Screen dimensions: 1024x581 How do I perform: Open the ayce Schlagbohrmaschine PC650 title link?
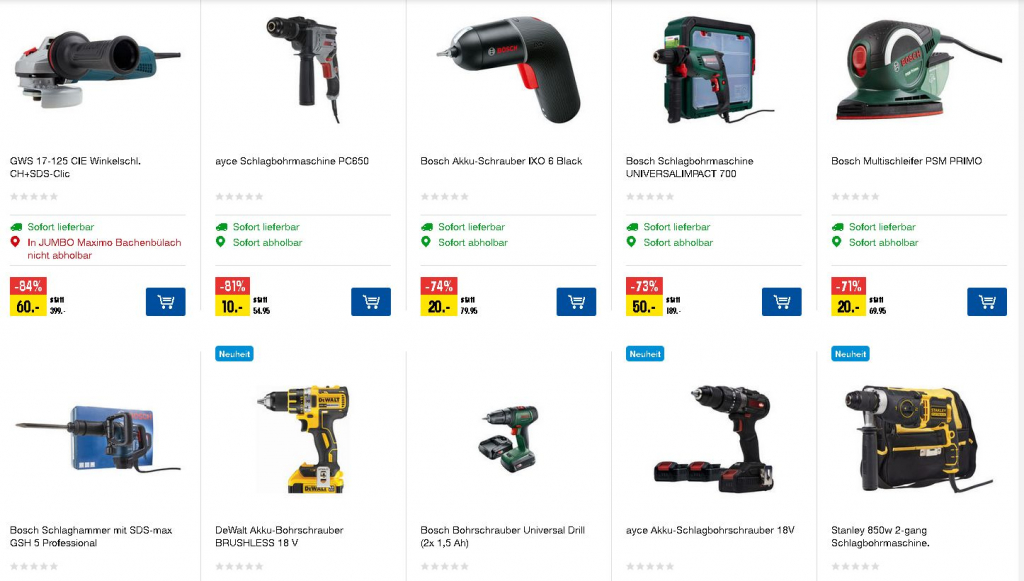click(x=292, y=161)
